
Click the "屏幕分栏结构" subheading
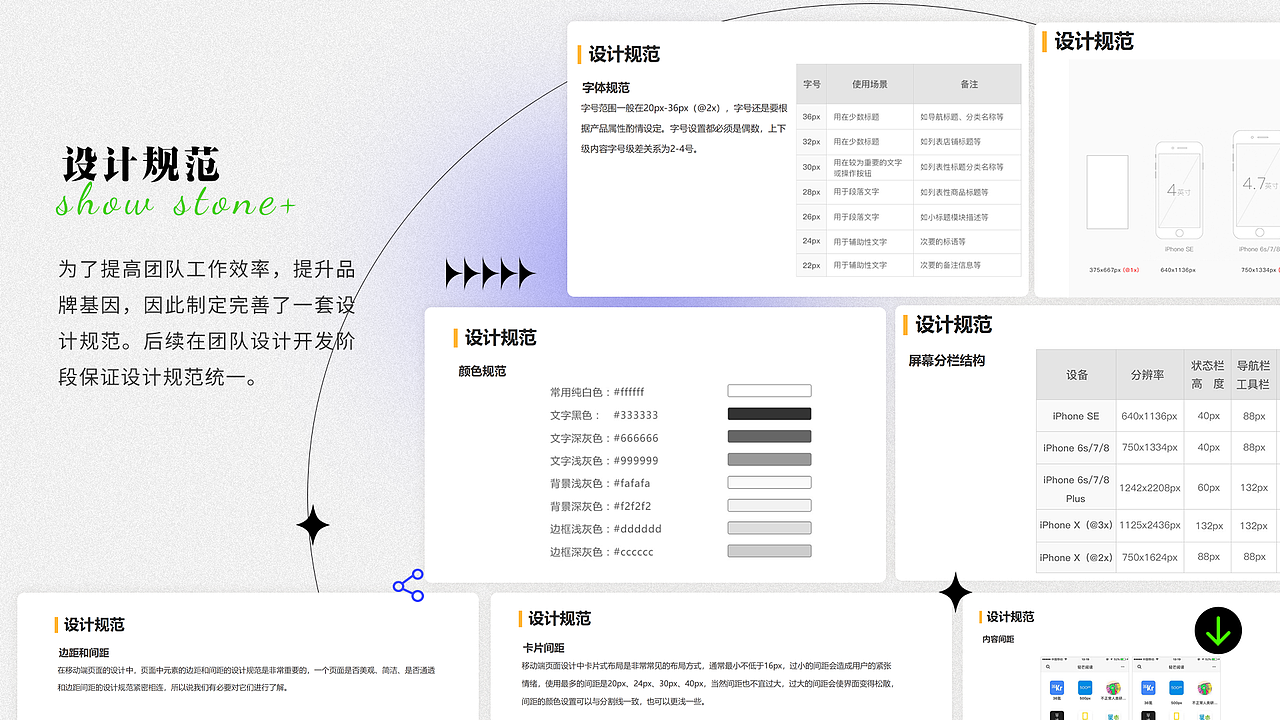click(947, 360)
